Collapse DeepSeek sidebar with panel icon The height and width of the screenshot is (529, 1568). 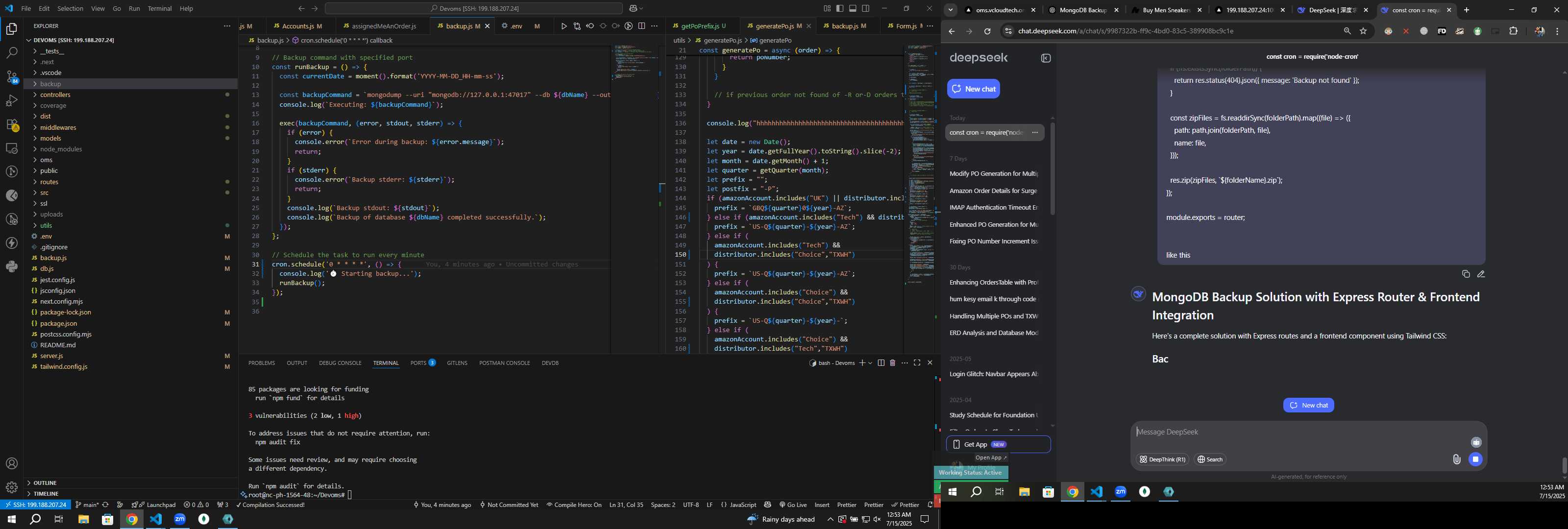(1046, 58)
